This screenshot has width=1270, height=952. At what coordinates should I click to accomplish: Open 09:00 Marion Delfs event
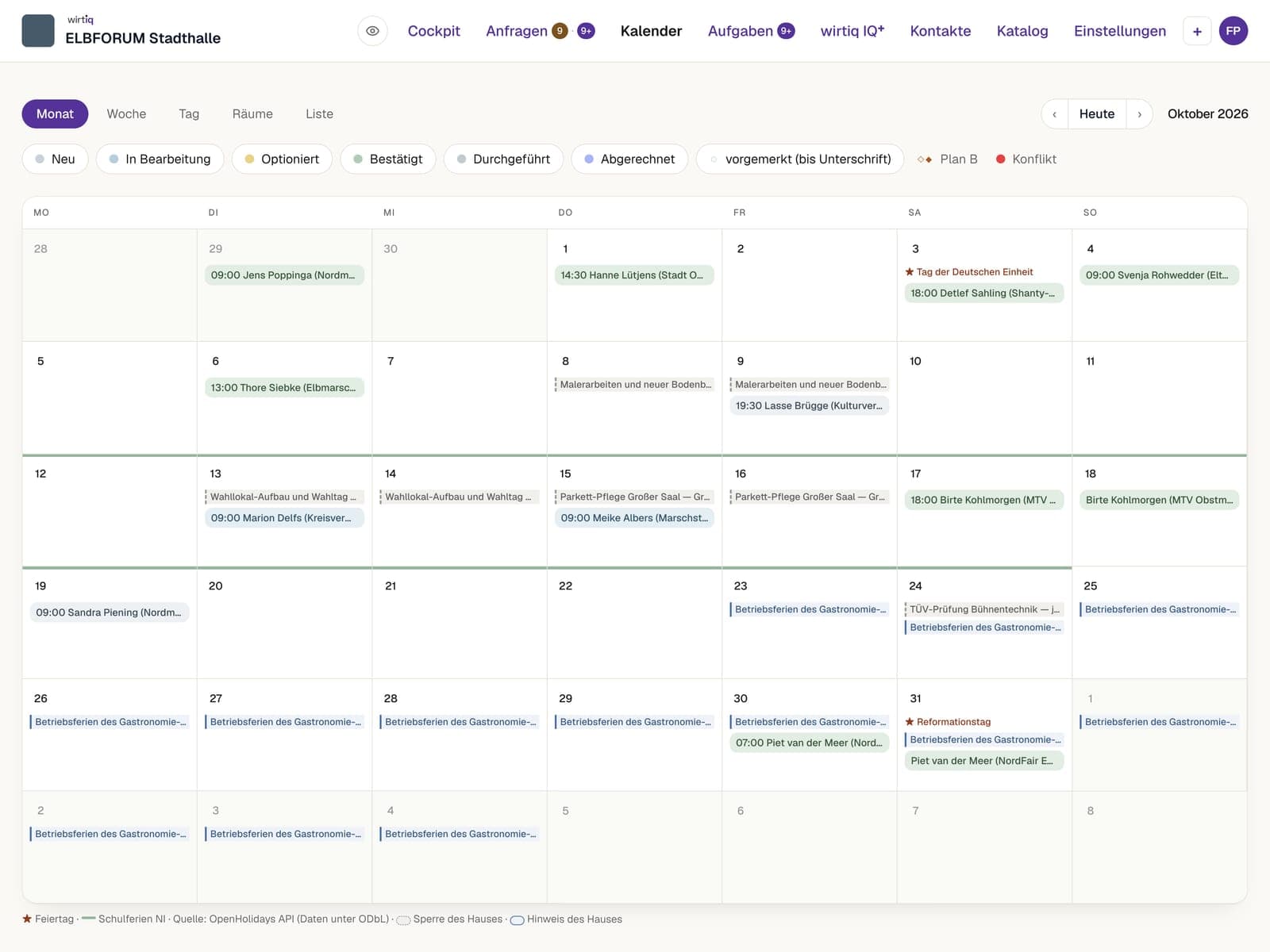click(284, 517)
